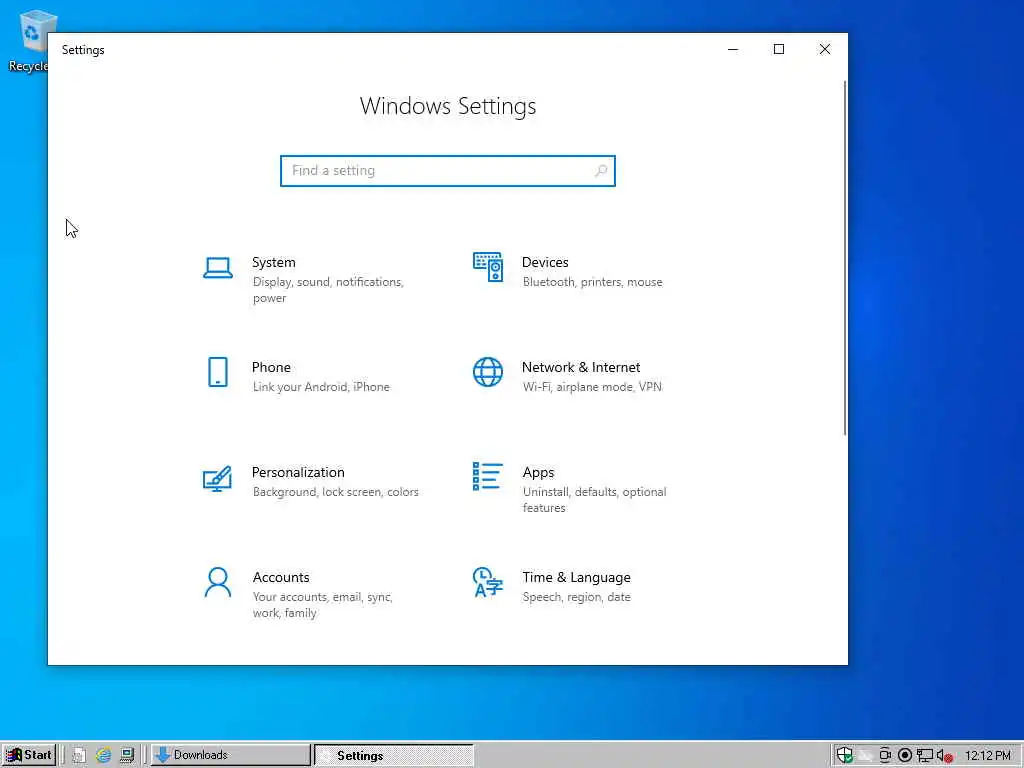
Task: Click inside the Find a setting field
Action: (447, 171)
